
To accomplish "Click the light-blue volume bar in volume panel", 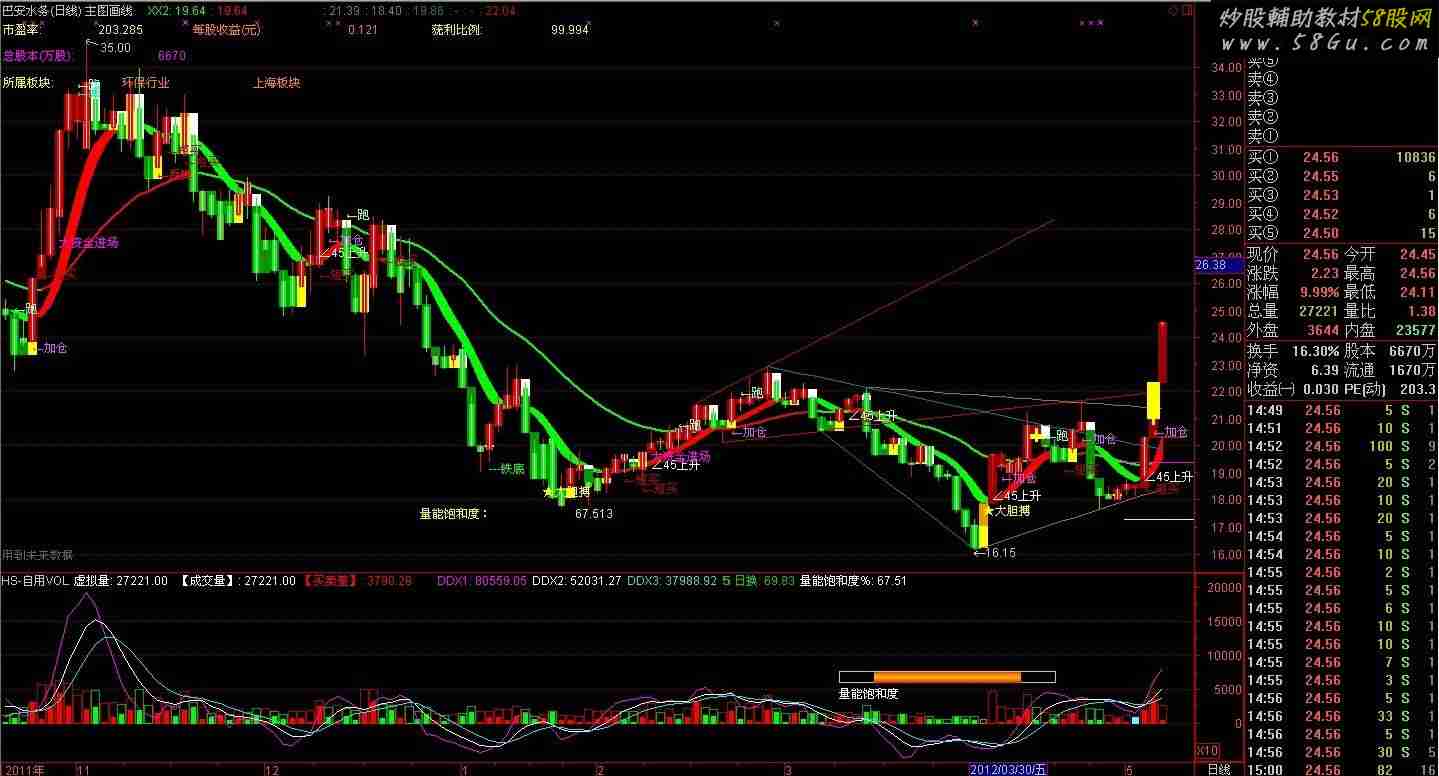I will (1135, 719).
